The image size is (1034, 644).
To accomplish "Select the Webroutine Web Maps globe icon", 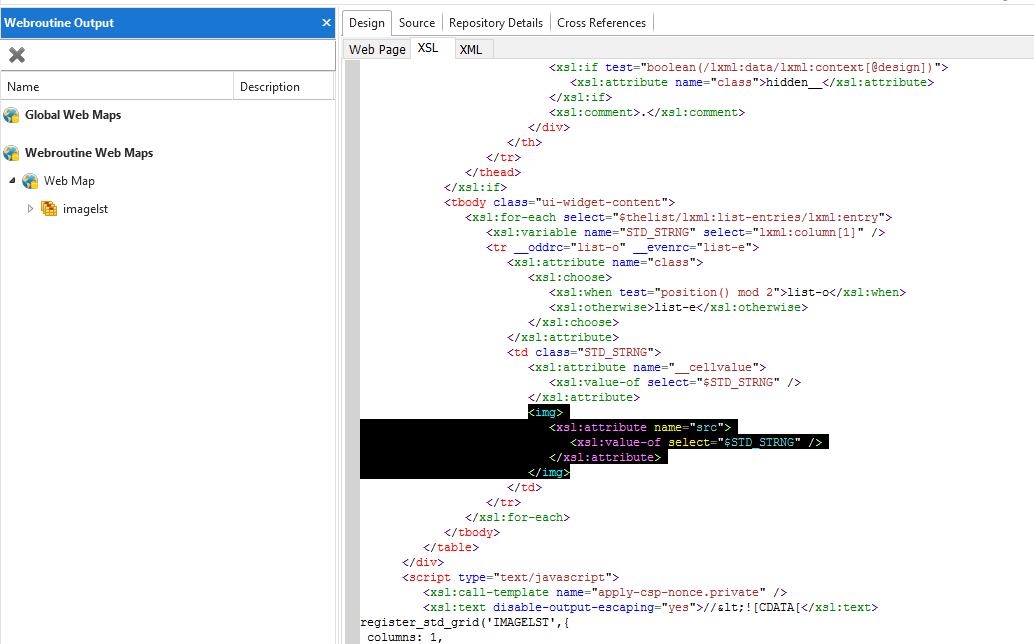I will coord(11,153).
